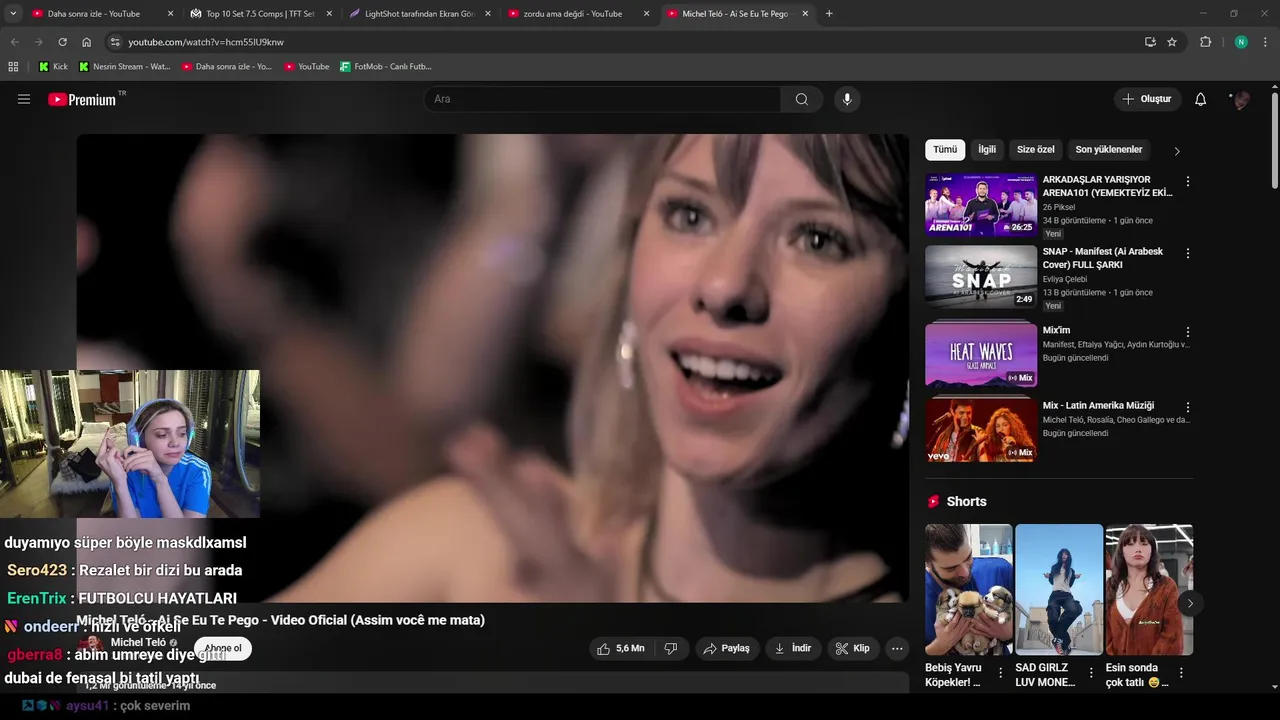
Task: Open the tab search dropdown
Action: coord(13,14)
